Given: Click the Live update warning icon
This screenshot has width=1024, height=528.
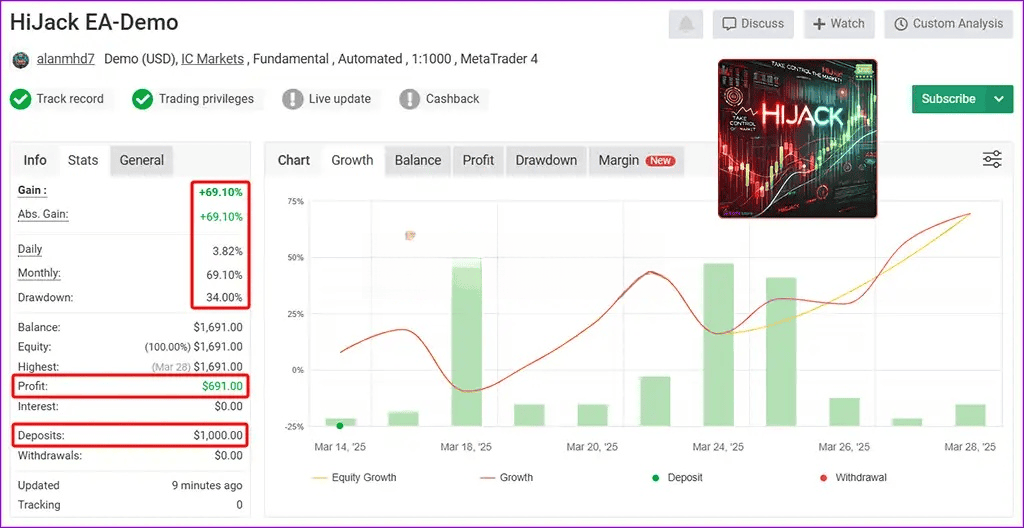Looking at the screenshot, I should click(x=293, y=99).
